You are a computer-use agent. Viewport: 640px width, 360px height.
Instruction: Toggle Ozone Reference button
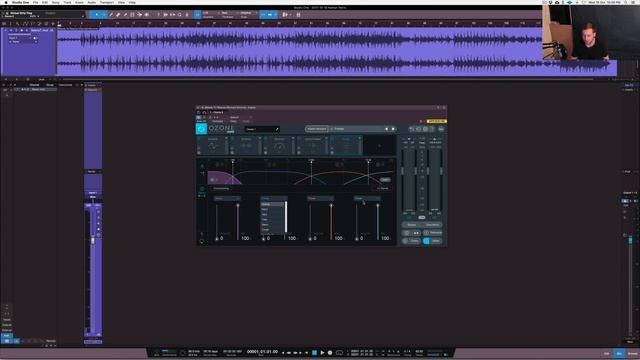coord(433,233)
